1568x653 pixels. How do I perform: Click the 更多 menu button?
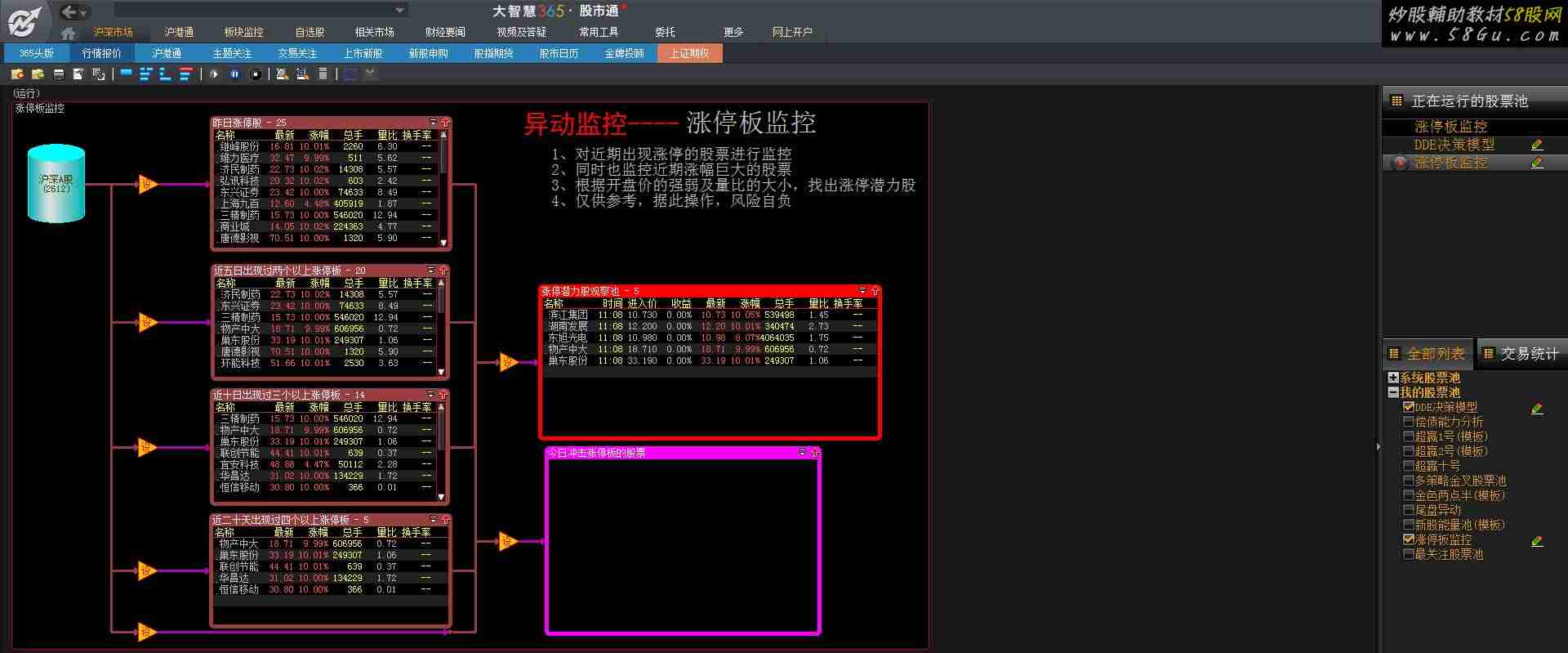[x=733, y=32]
